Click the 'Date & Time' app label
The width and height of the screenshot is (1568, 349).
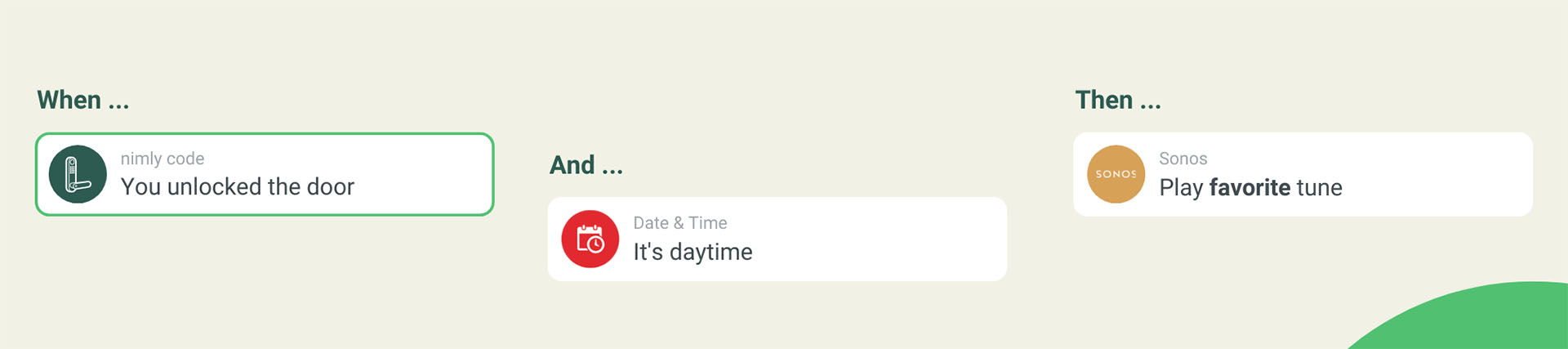(679, 223)
